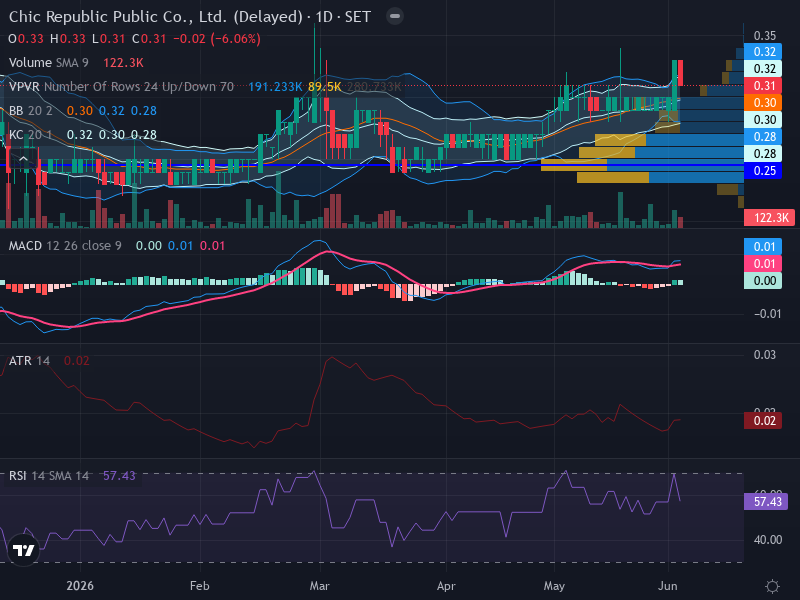Click the 0.03 ATR scale label
This screenshot has width=800, height=600.
765,355
